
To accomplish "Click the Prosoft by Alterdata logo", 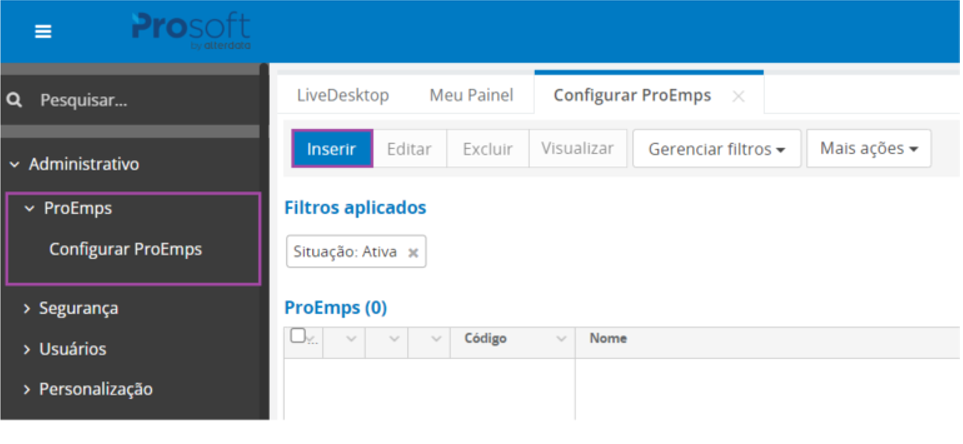I will (191, 31).
